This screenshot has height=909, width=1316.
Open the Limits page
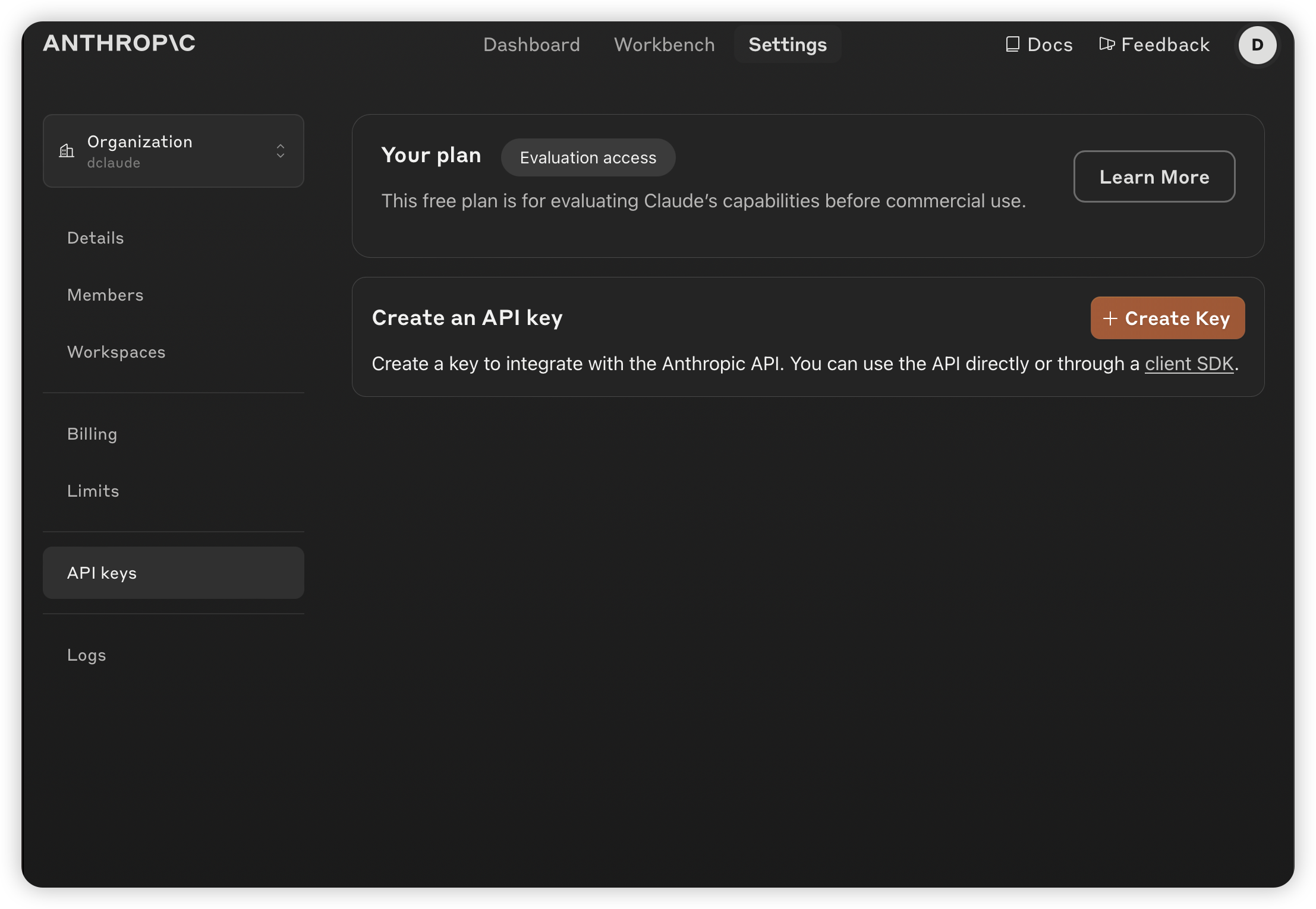tap(93, 491)
